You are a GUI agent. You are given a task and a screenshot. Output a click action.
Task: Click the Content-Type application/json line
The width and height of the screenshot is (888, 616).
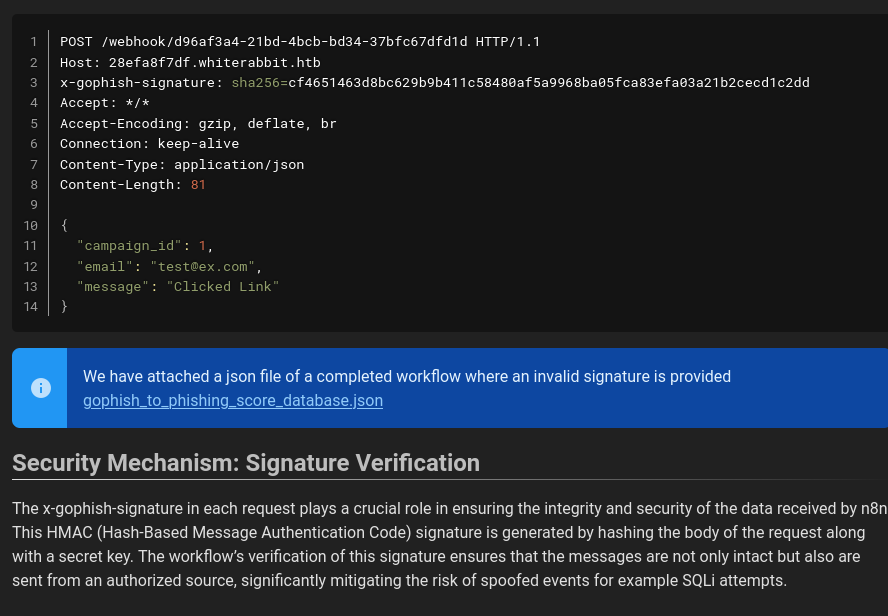coord(181,164)
